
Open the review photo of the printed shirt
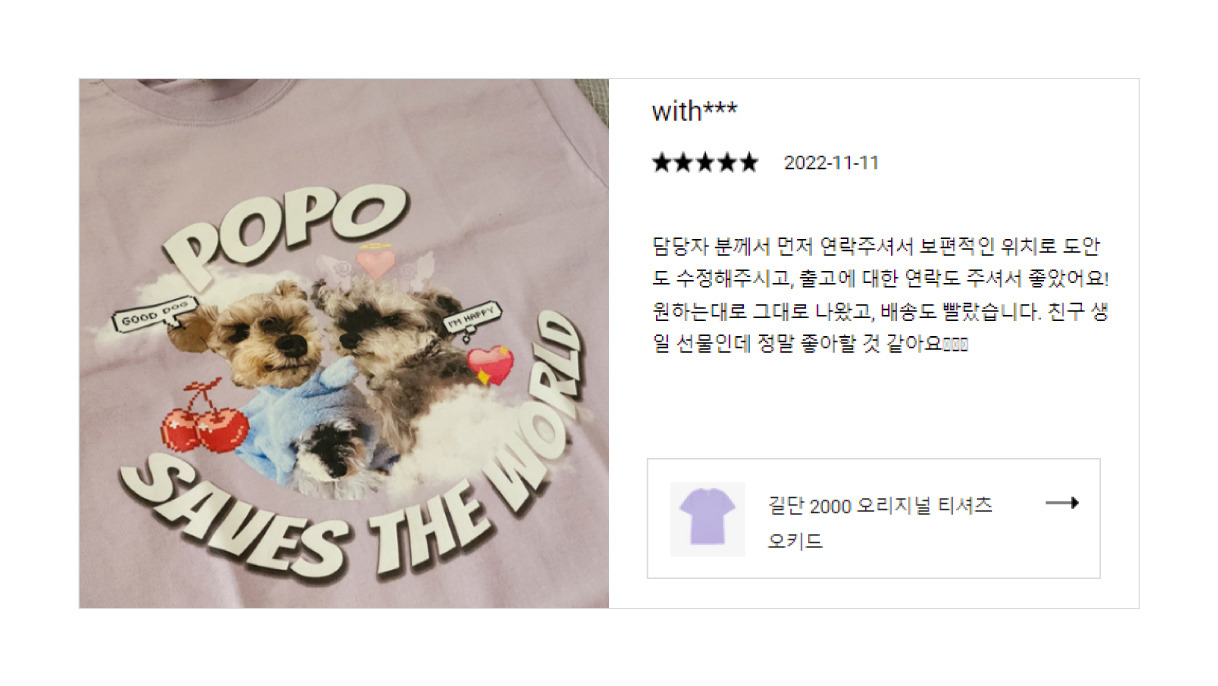tap(344, 343)
